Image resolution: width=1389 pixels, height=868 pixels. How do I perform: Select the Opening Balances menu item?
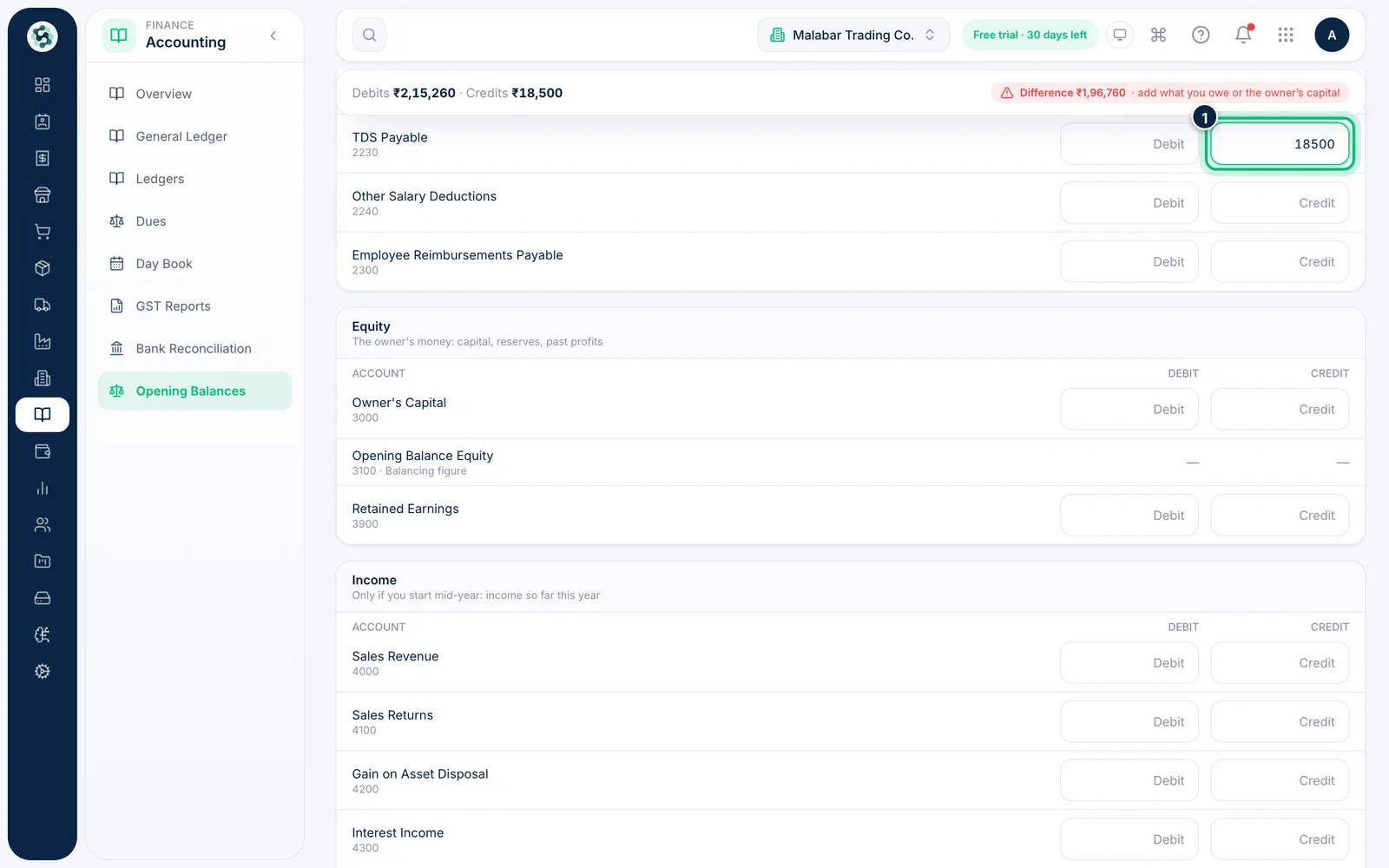[x=194, y=391]
